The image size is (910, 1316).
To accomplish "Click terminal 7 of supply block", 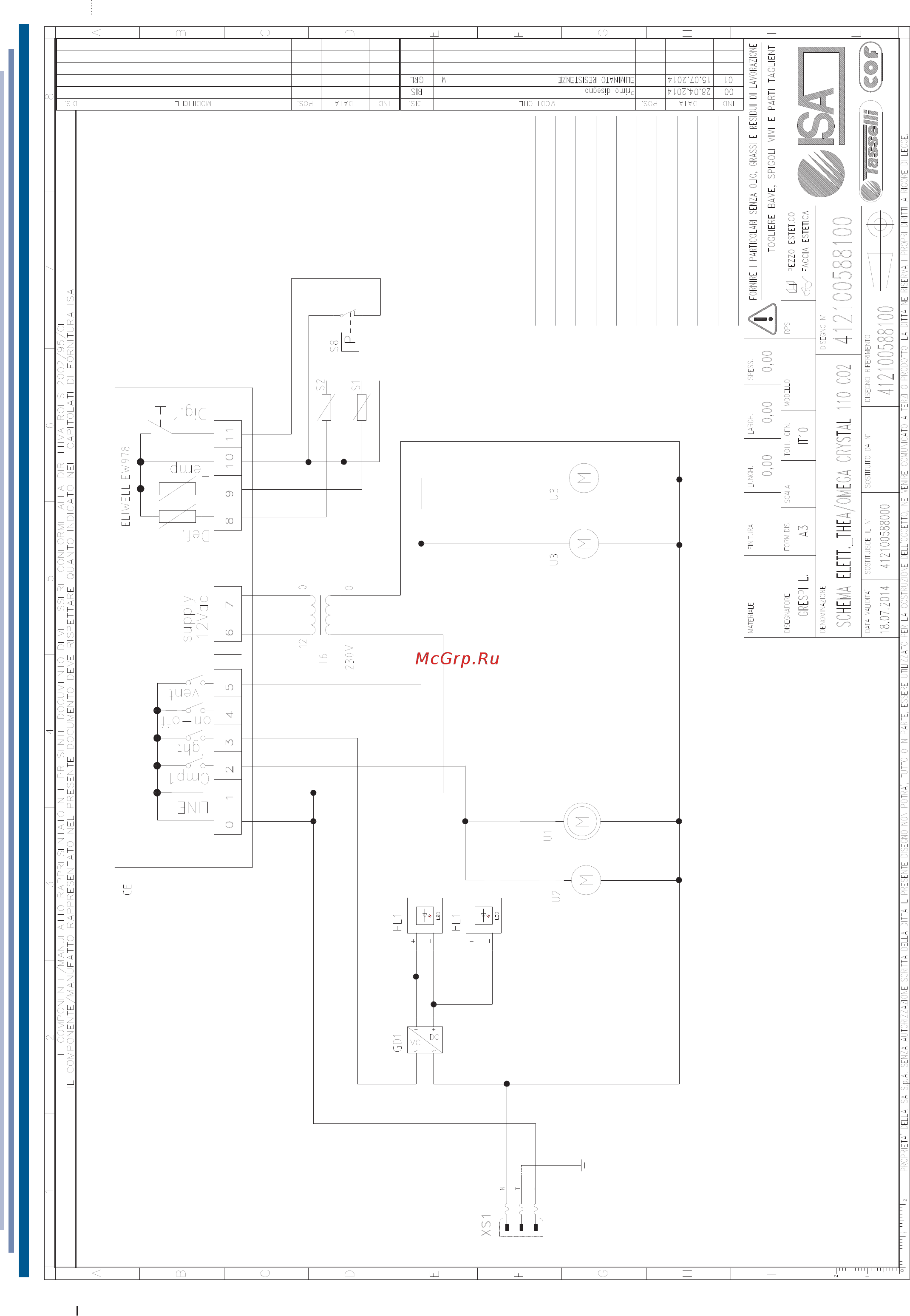I will pyautogui.click(x=227, y=600).
